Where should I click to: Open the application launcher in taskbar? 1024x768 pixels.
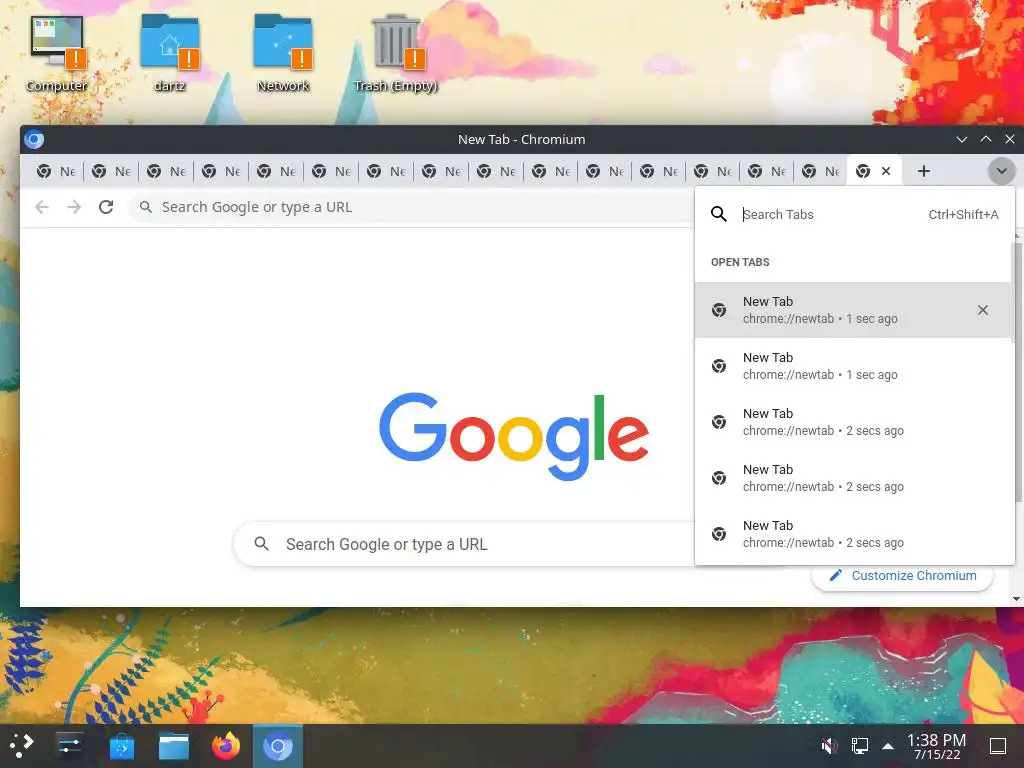(22, 745)
